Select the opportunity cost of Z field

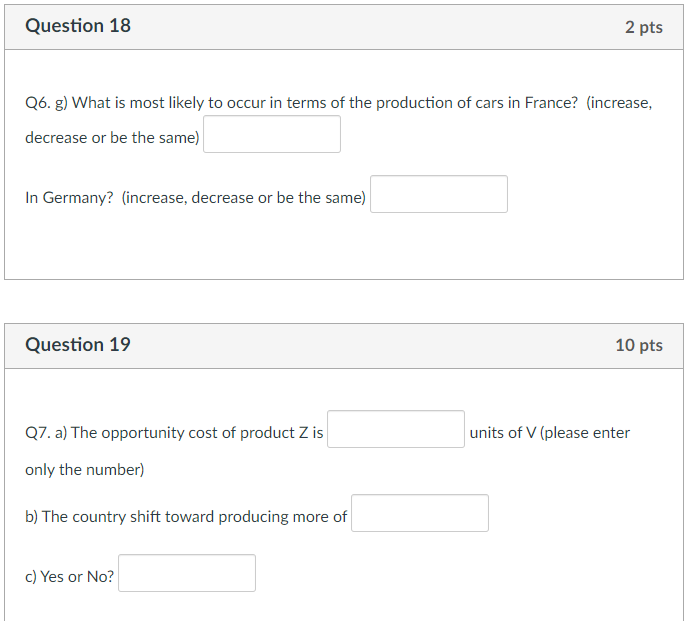(396, 429)
